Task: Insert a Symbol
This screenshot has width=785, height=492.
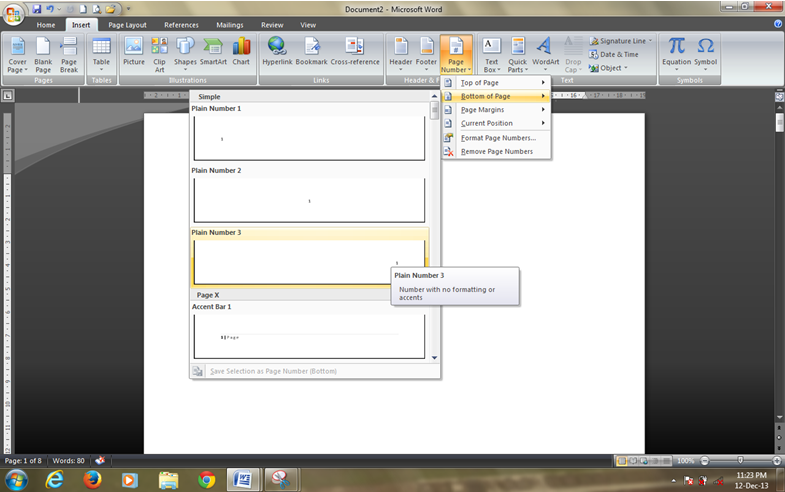Action: (x=705, y=54)
